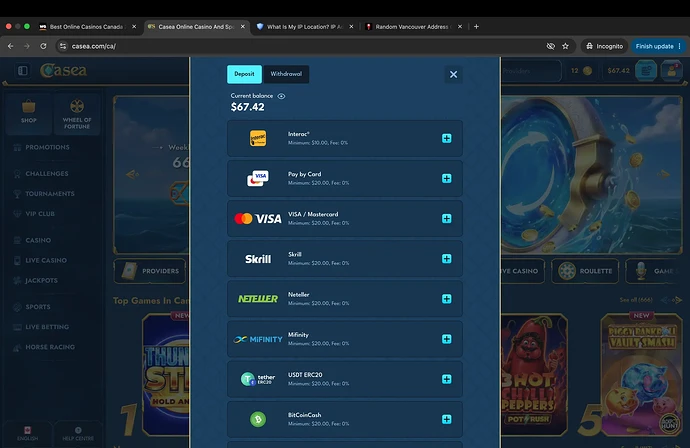Switch to Best Online Casinos Canada tab
Image resolution: width=690 pixels, height=448 pixels.
coord(87,27)
